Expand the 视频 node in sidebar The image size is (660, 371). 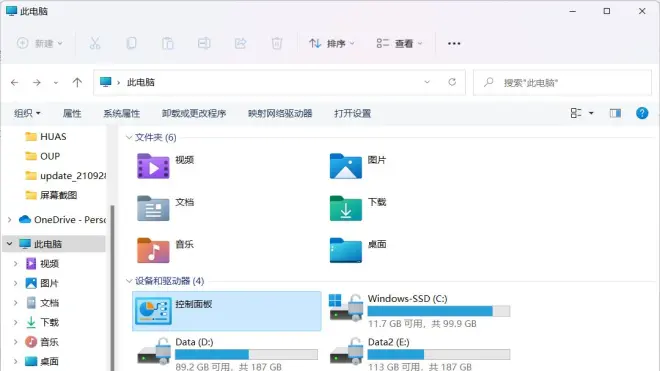point(16,264)
